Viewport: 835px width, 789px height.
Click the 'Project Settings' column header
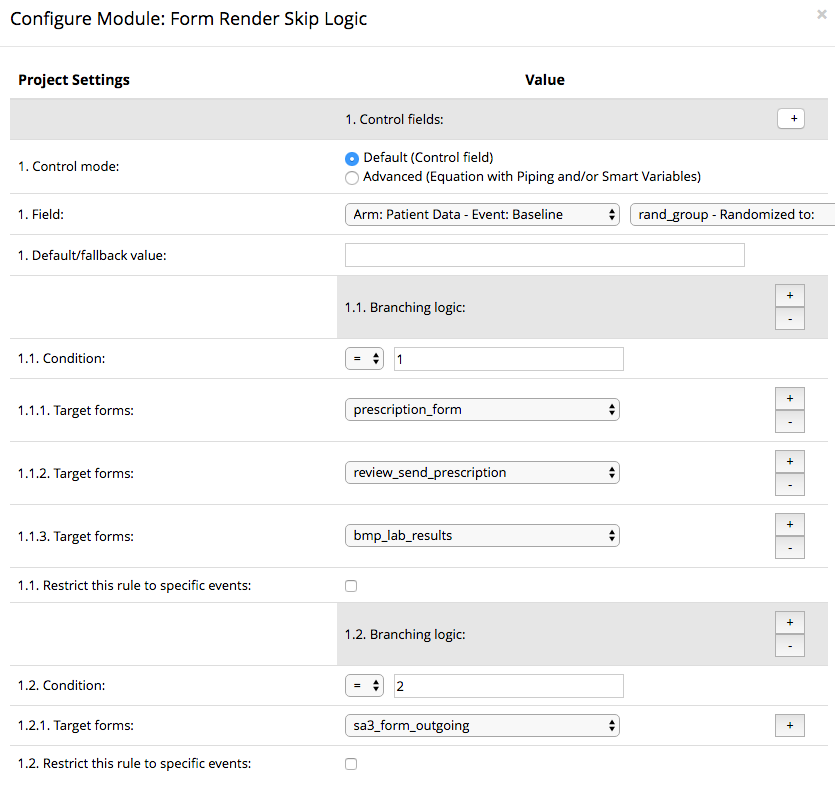[x=74, y=80]
